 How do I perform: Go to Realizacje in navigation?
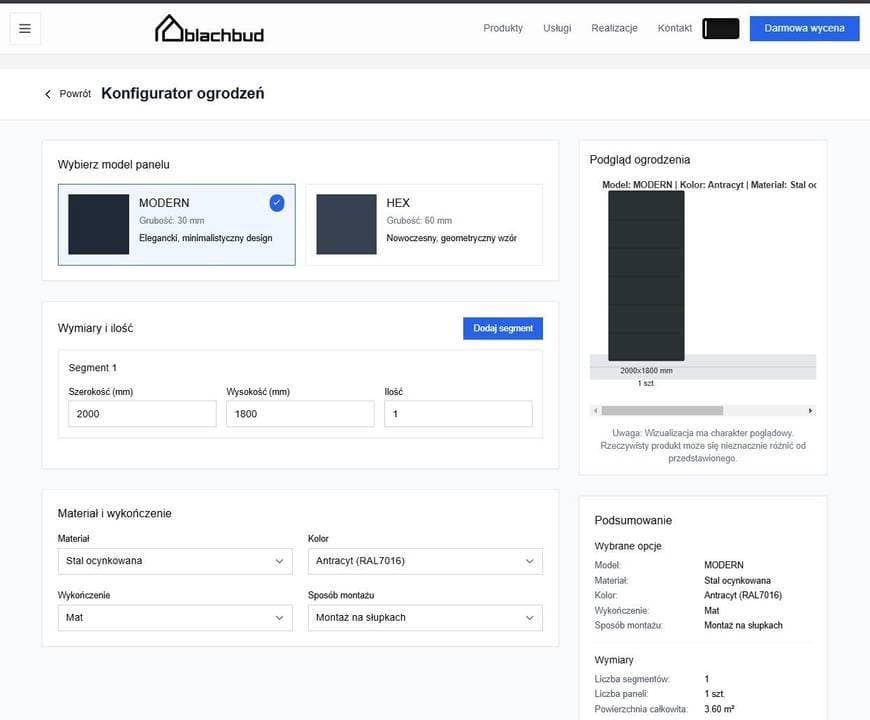(614, 28)
